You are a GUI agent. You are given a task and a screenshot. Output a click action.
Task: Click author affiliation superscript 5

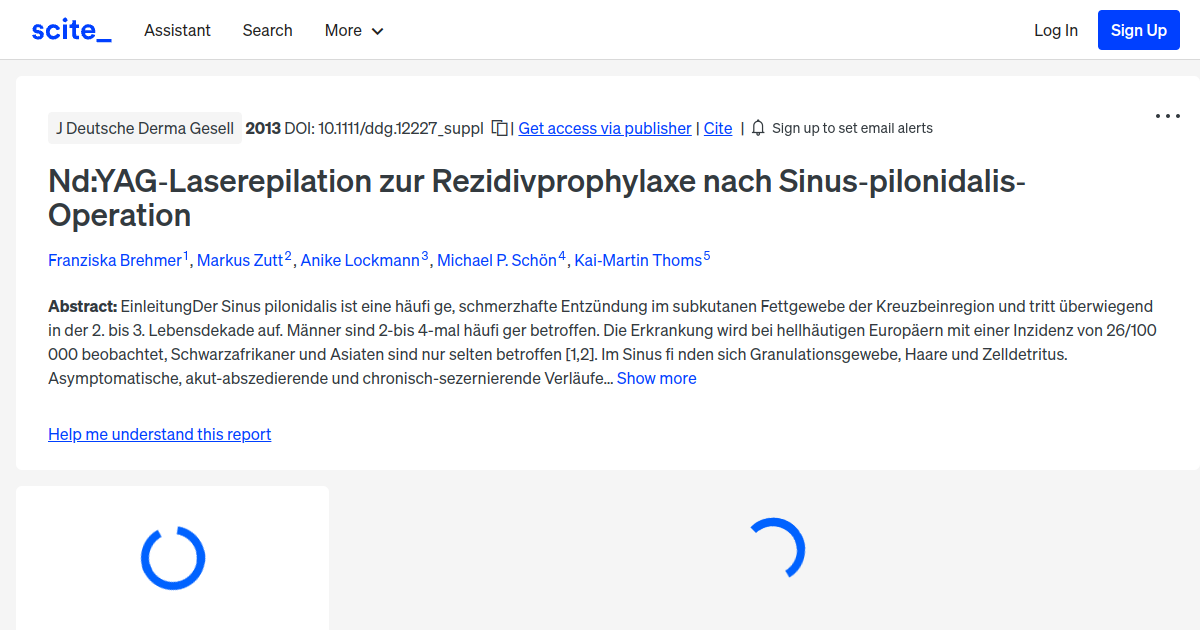coord(707,254)
